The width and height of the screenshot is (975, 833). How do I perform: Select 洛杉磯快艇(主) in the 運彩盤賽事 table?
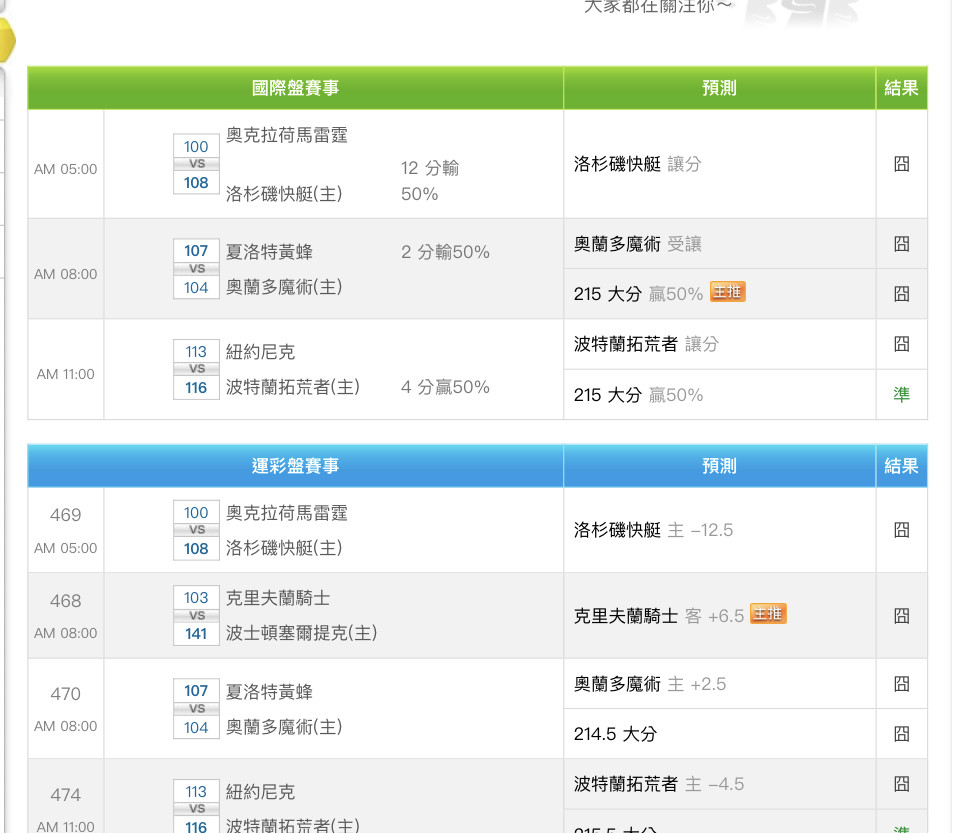(284, 548)
